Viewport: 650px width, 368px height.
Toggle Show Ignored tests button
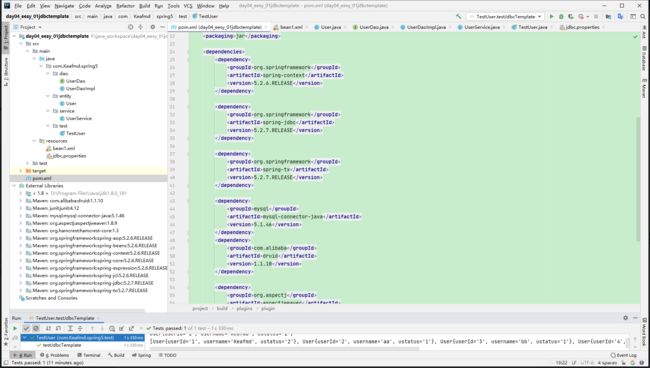pos(36,328)
